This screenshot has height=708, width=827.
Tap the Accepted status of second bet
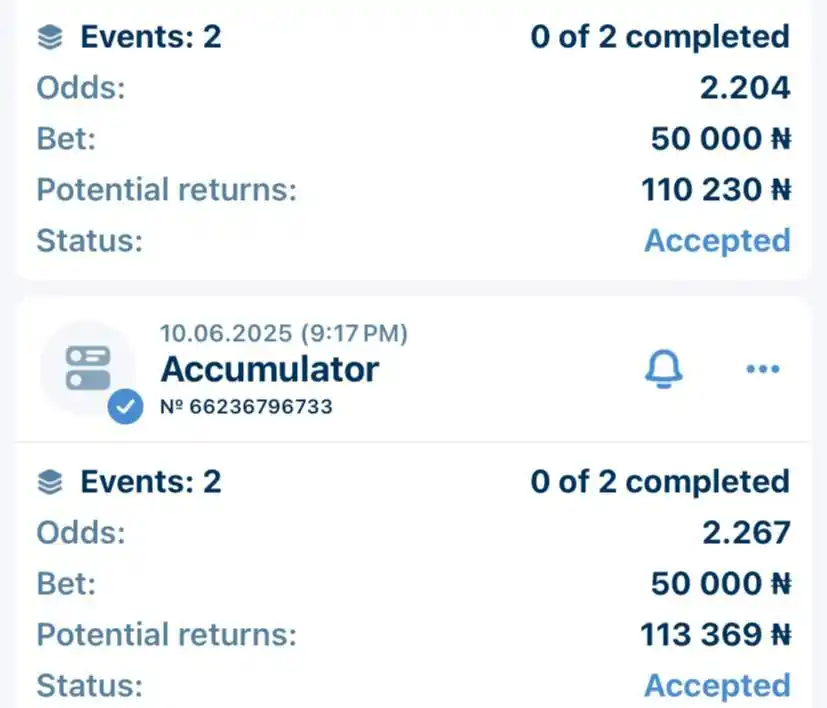[717, 685]
